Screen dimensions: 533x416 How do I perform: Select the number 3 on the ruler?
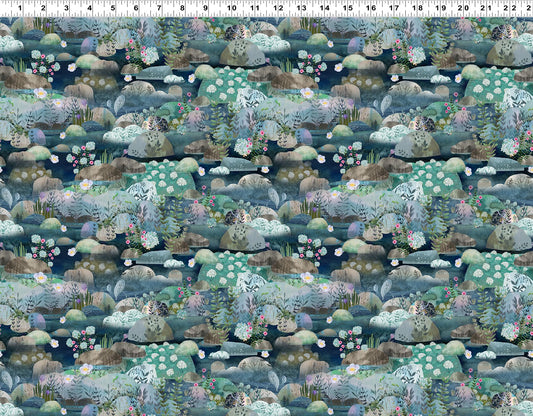pos(66,8)
